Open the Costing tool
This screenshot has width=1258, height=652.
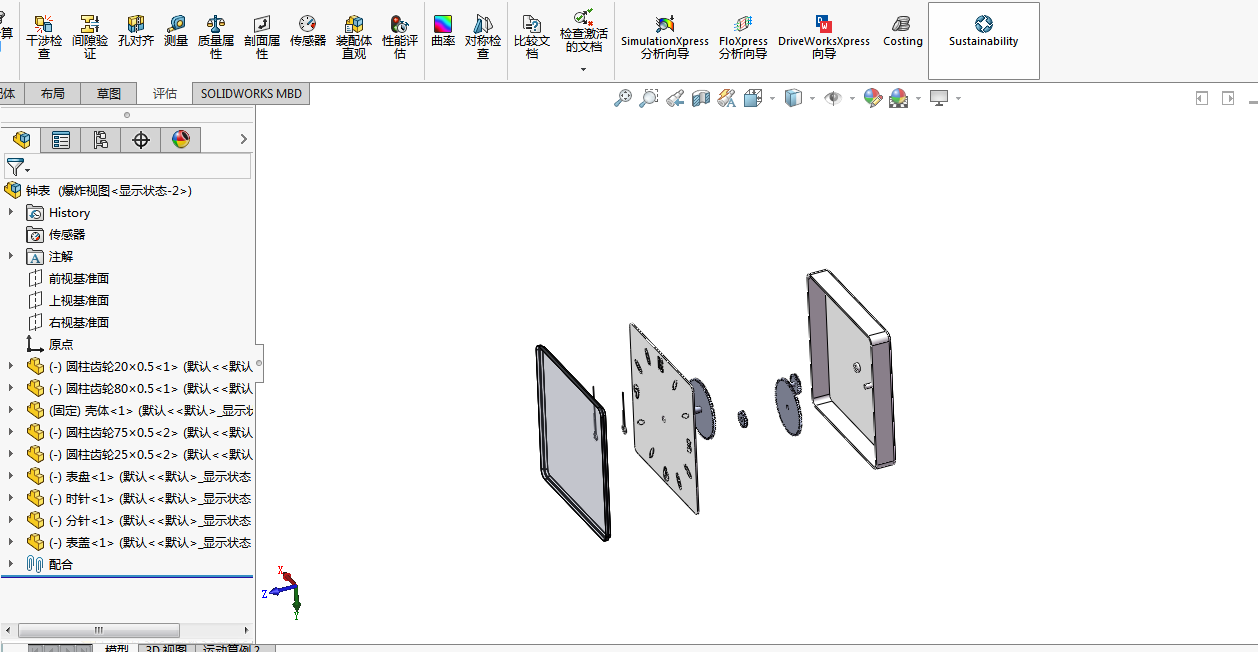pyautogui.click(x=902, y=32)
